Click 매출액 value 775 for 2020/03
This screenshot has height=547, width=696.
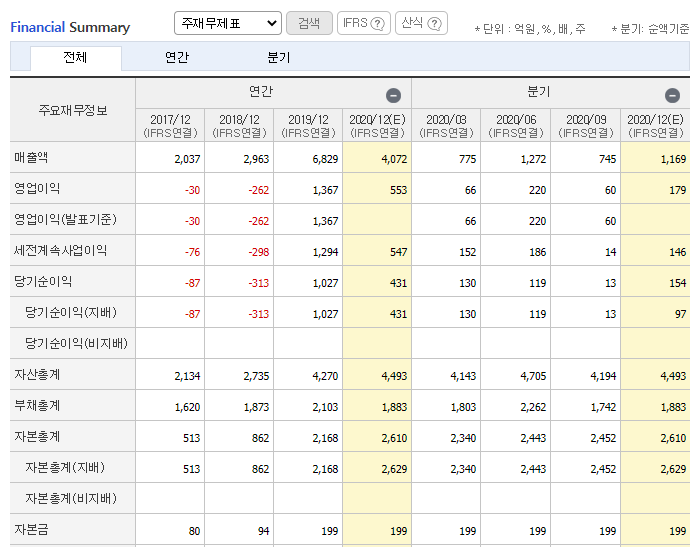pyautogui.click(x=467, y=159)
